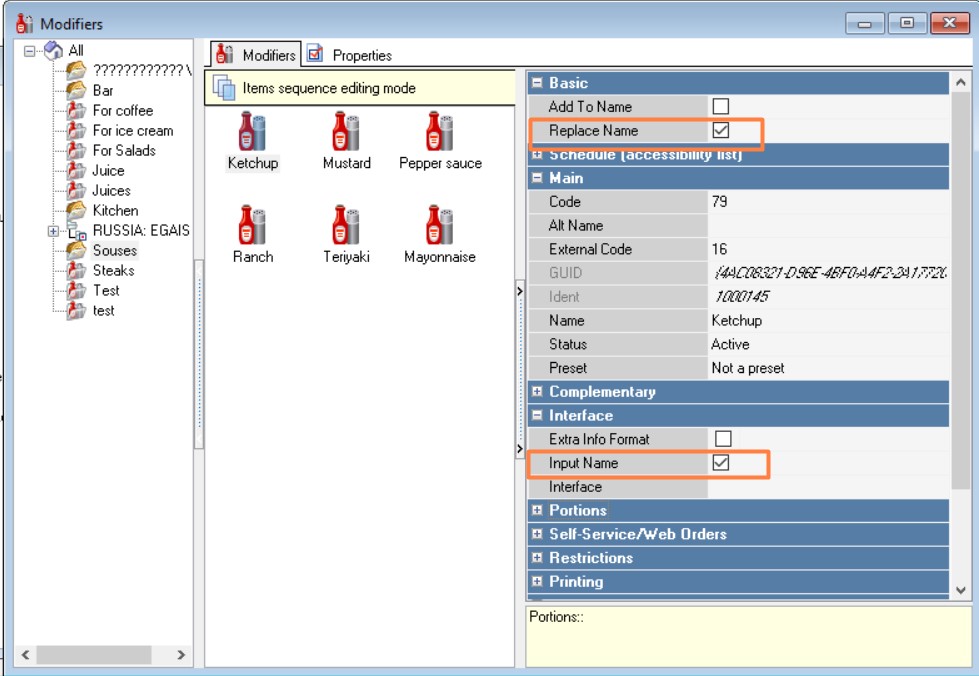Viewport: 979px width, 676px height.
Task: Click the empty Interface value field
Action: point(828,486)
